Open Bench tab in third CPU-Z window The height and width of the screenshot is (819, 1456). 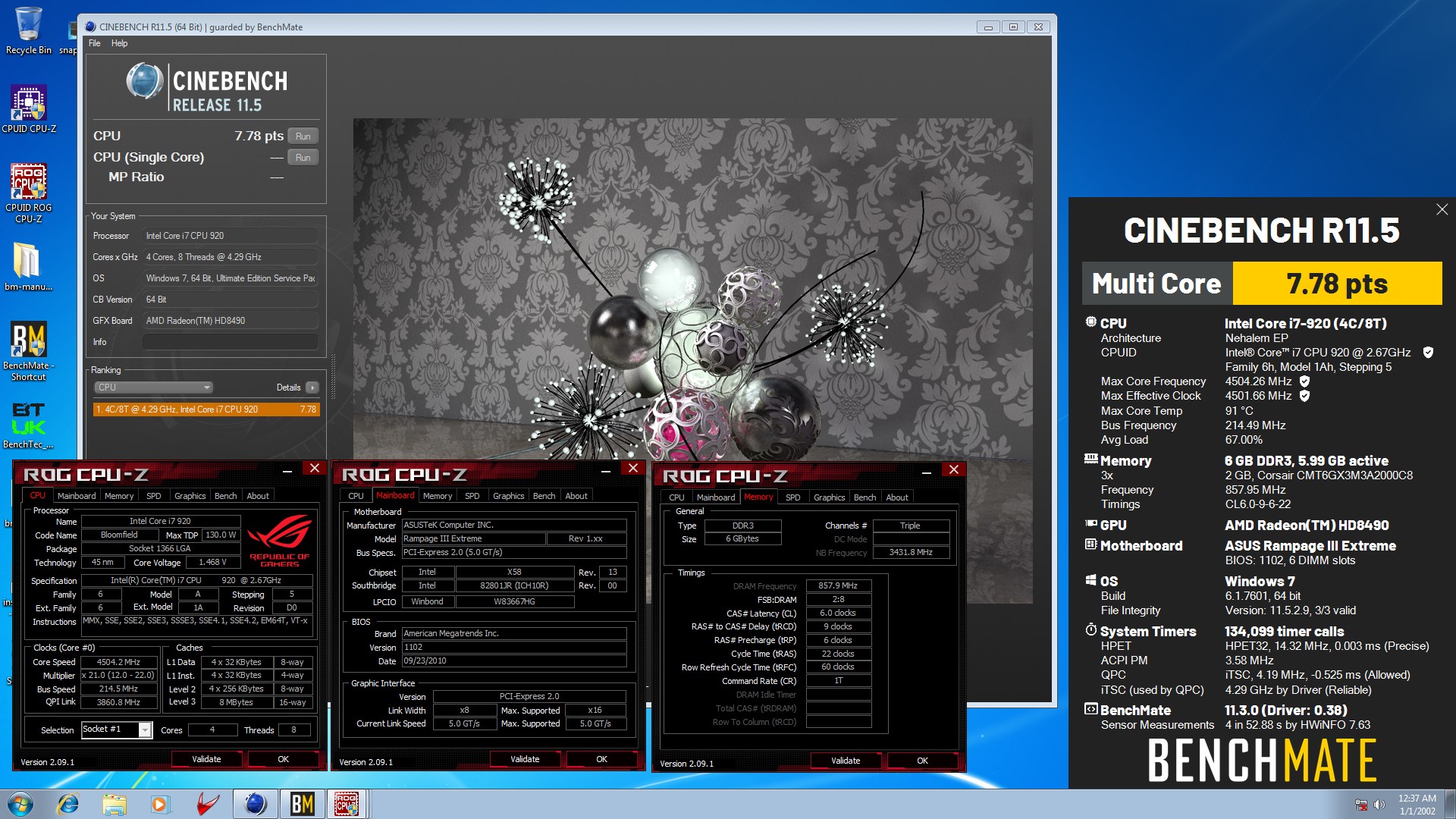point(864,497)
